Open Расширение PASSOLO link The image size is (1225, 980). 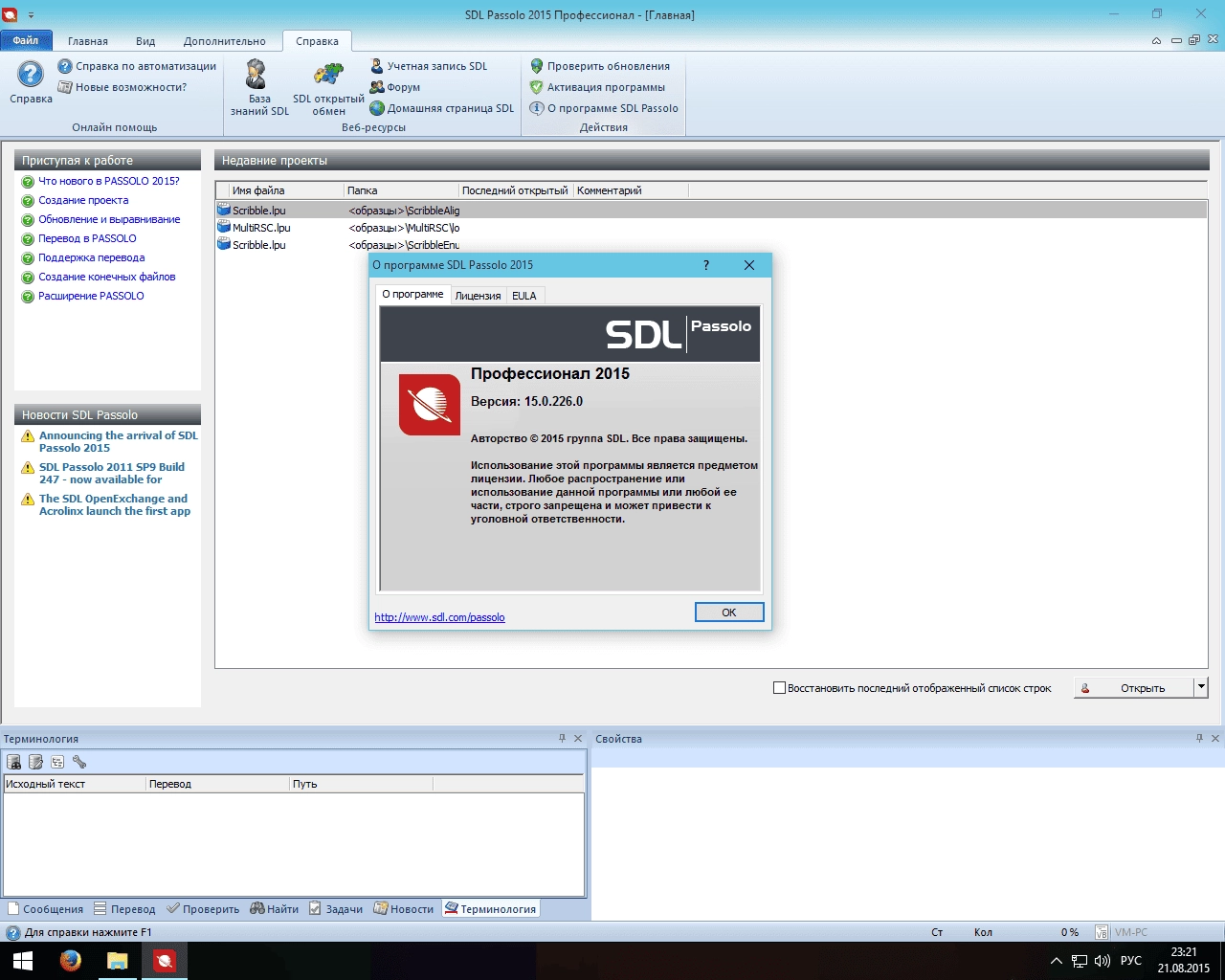(x=91, y=296)
